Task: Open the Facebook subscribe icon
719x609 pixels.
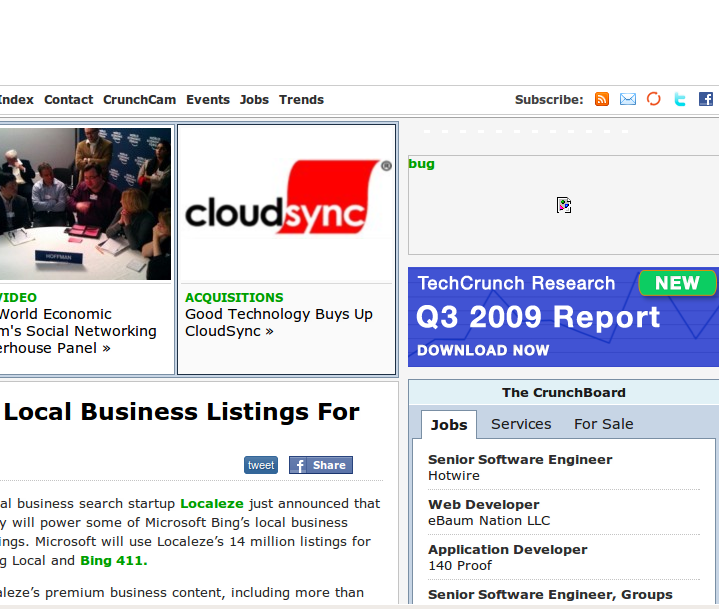Action: [706, 99]
